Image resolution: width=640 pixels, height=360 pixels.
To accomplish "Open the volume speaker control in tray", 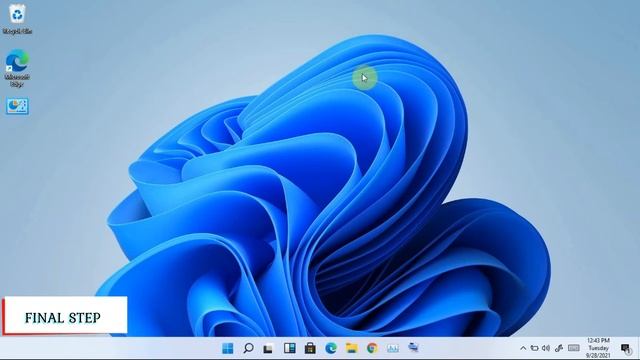I will pos(546,348).
